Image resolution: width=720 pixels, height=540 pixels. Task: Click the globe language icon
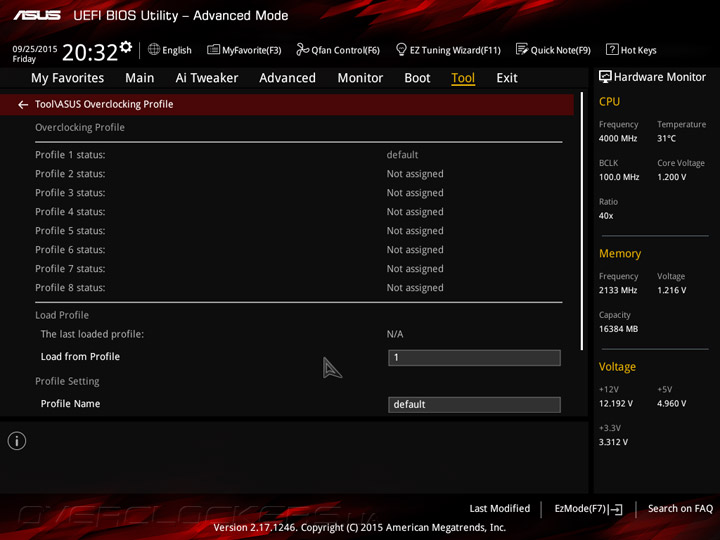154,49
